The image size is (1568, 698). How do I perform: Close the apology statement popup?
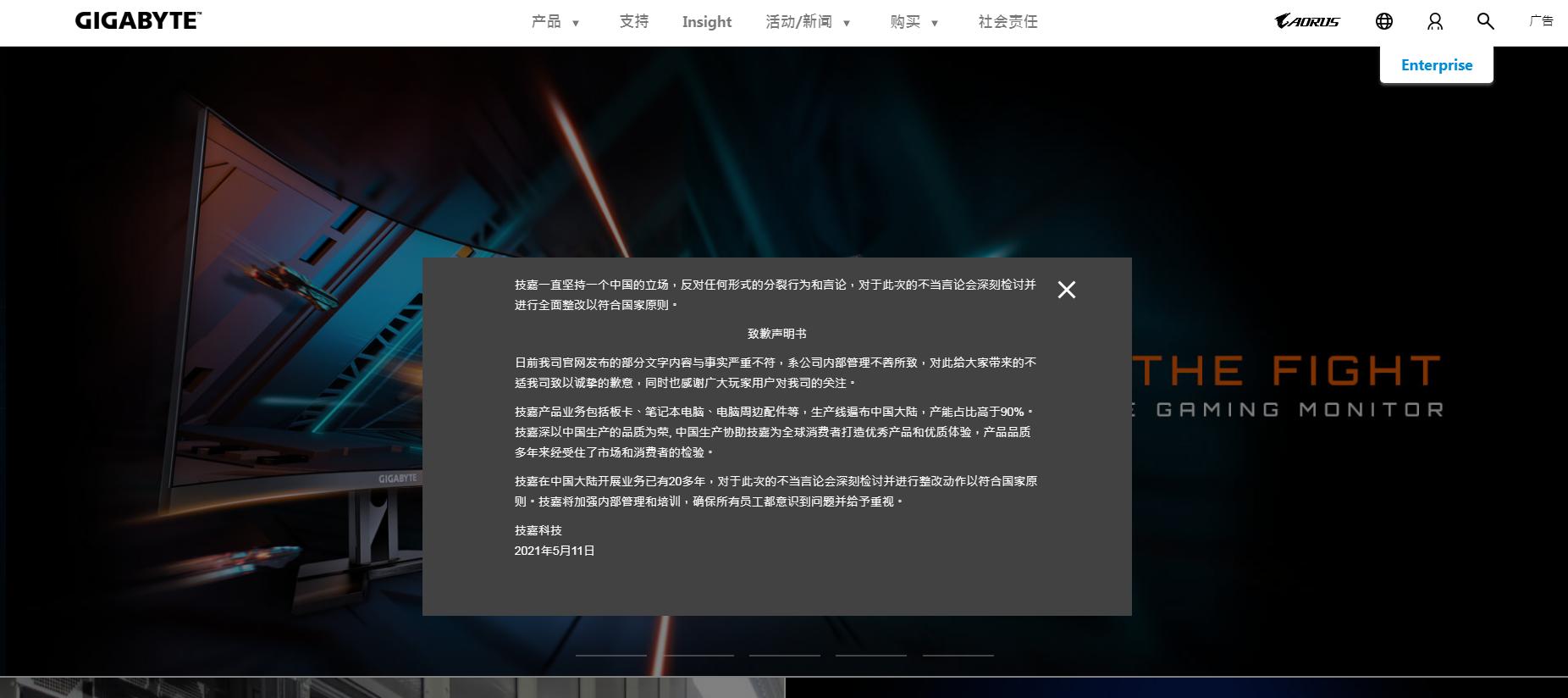pos(1067,290)
